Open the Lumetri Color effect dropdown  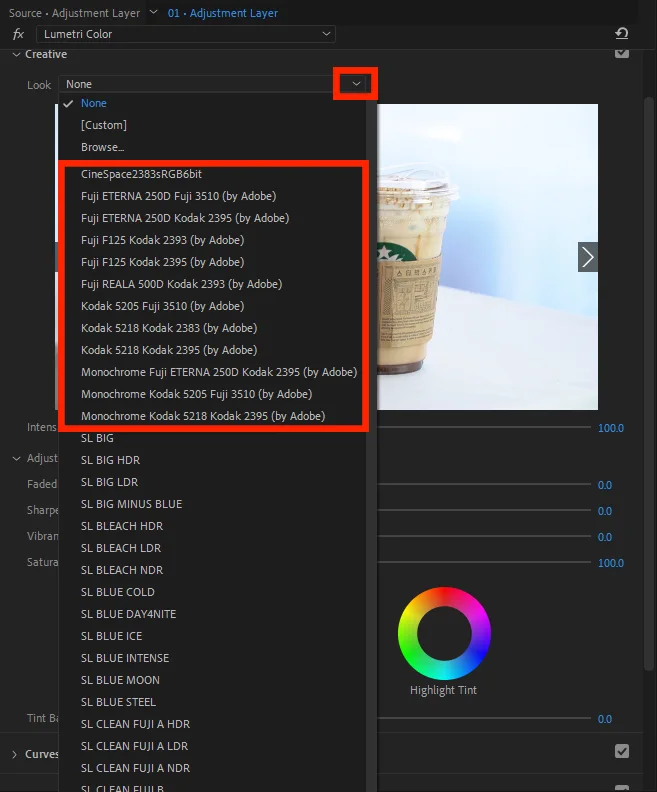pos(186,34)
